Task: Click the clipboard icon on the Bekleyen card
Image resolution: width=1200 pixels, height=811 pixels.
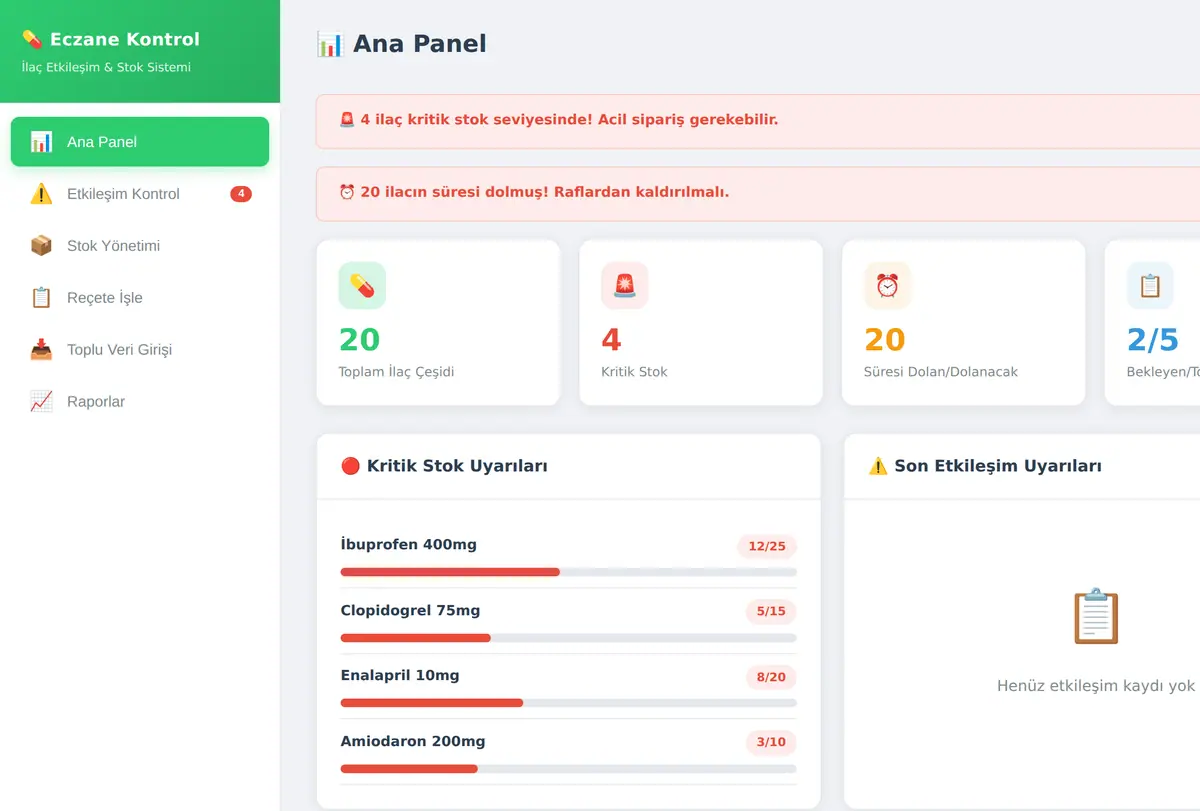Action: point(1150,286)
